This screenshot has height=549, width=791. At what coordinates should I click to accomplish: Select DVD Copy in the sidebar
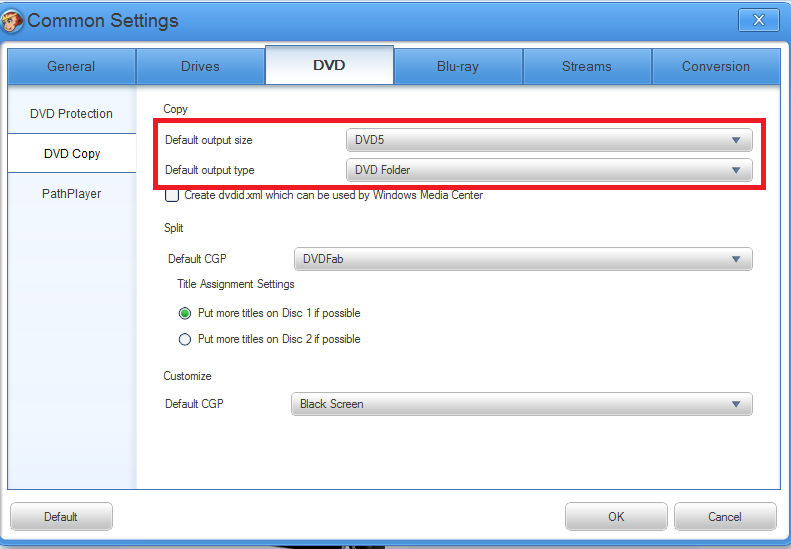coord(72,153)
